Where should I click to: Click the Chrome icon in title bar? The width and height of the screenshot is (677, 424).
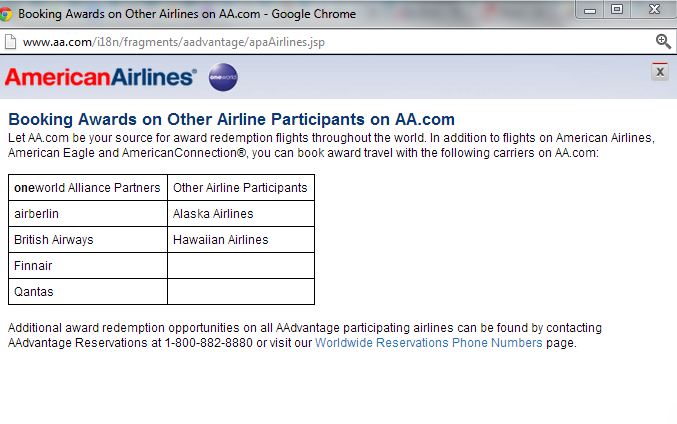(x=6, y=14)
